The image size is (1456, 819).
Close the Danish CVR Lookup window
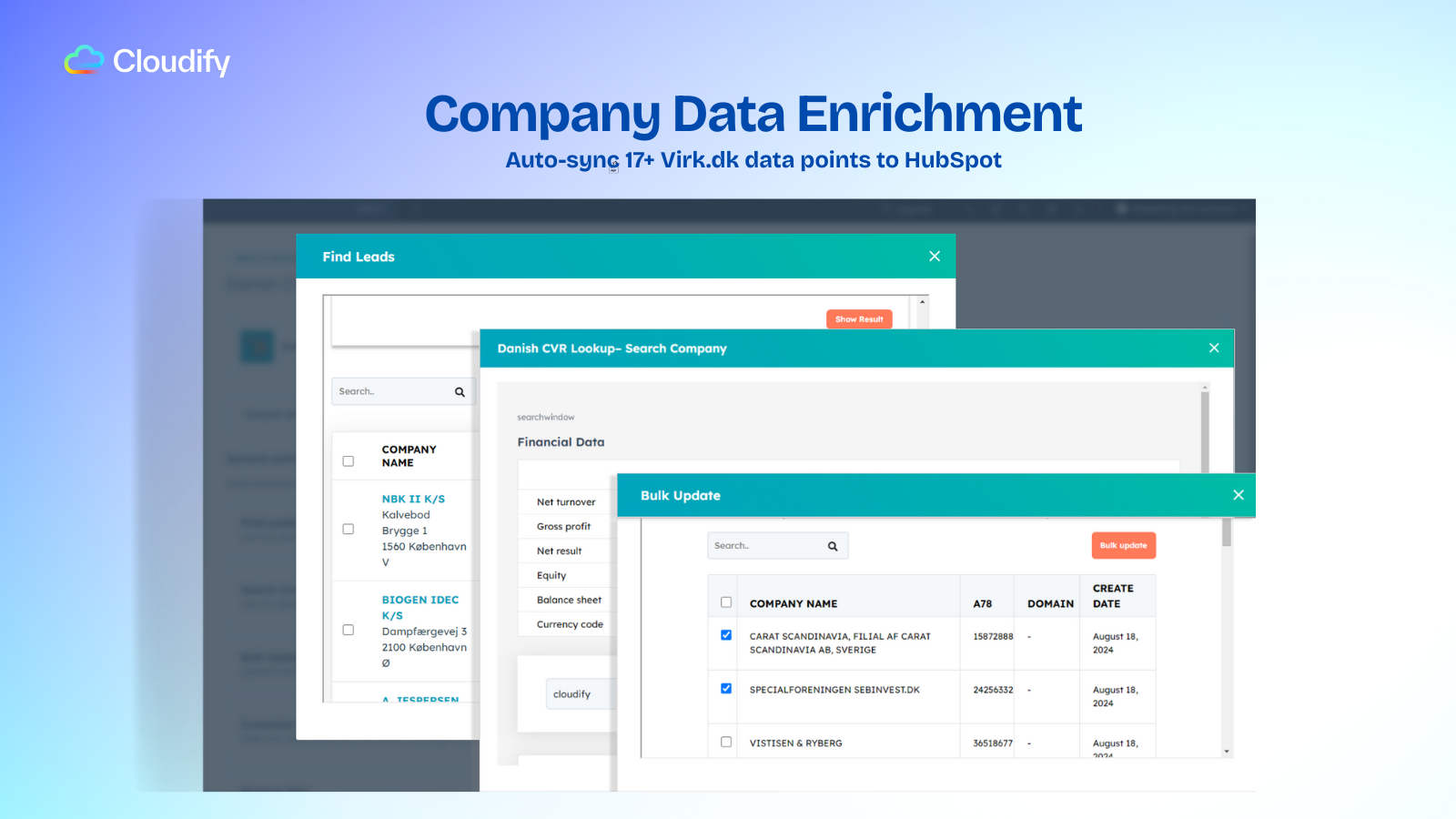(1213, 349)
